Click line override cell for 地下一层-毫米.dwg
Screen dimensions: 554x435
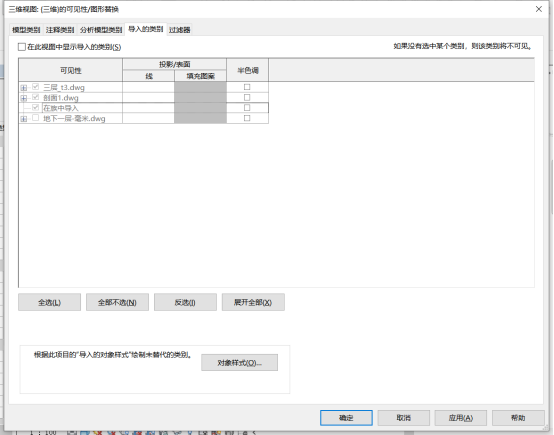[x=148, y=118]
